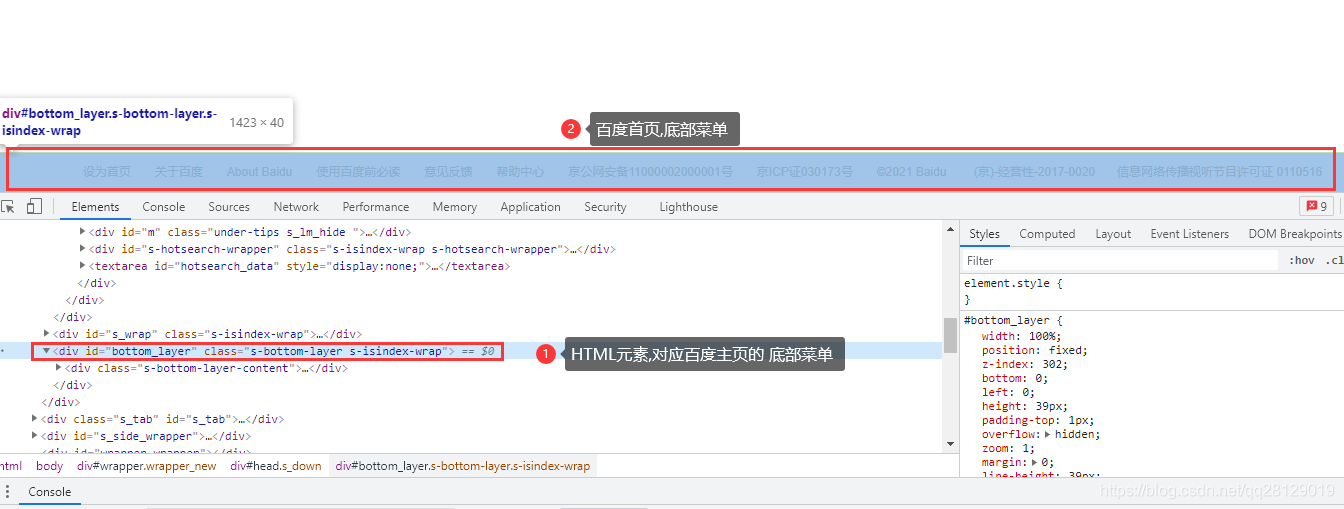Switch to the Elements tab

tap(96, 207)
